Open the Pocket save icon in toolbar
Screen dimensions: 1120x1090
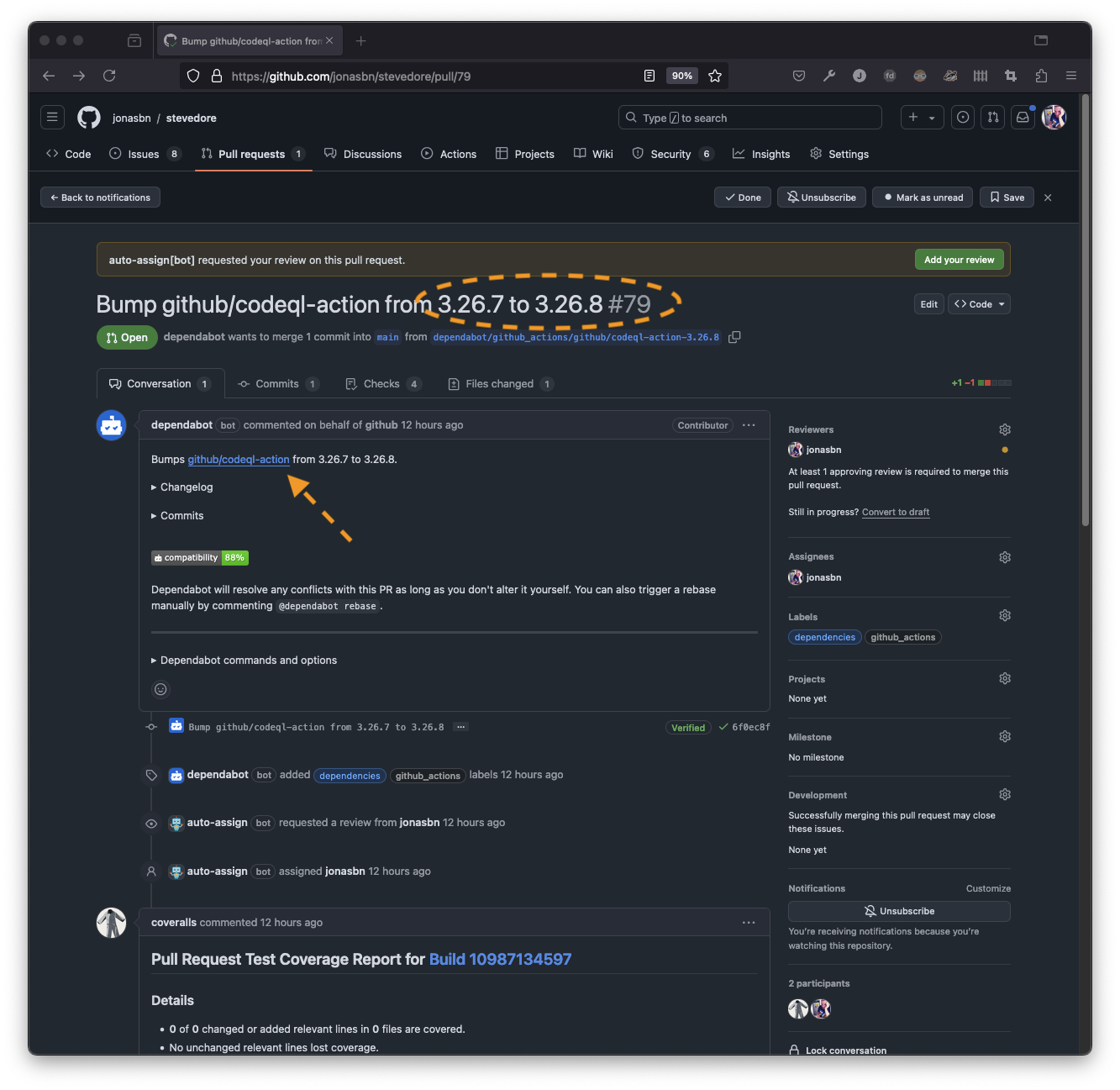click(799, 76)
